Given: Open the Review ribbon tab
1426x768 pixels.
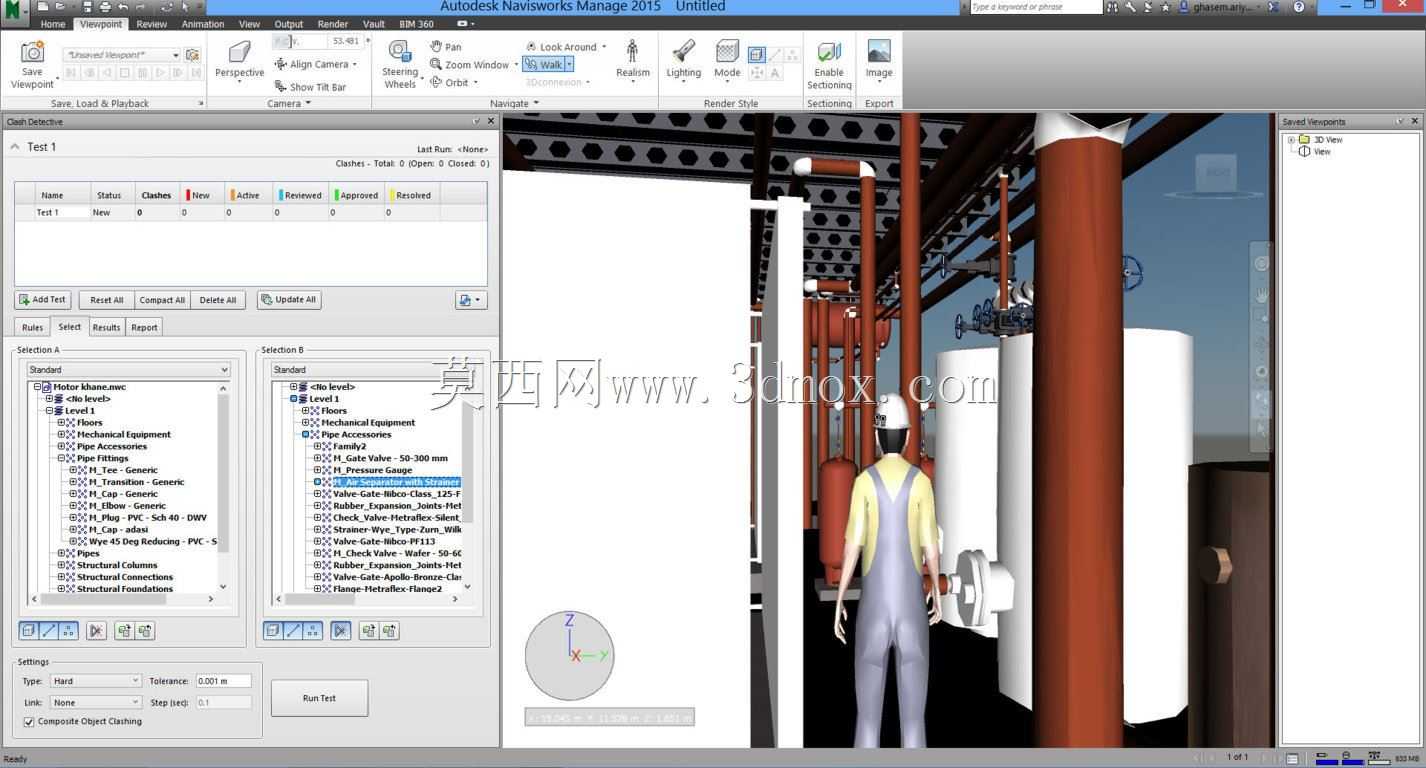Looking at the screenshot, I should (x=152, y=24).
